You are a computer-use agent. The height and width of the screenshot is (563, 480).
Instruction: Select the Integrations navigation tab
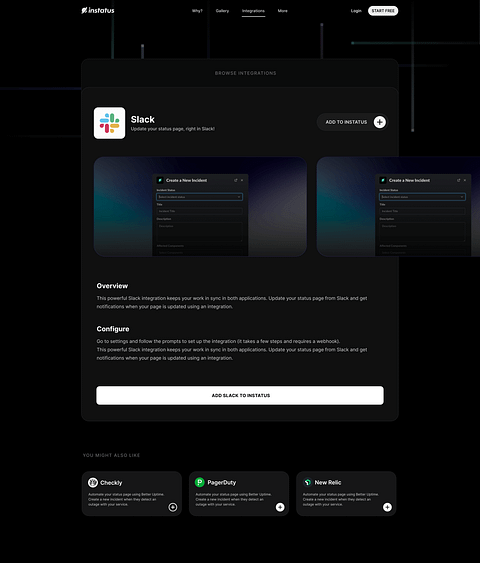(253, 11)
